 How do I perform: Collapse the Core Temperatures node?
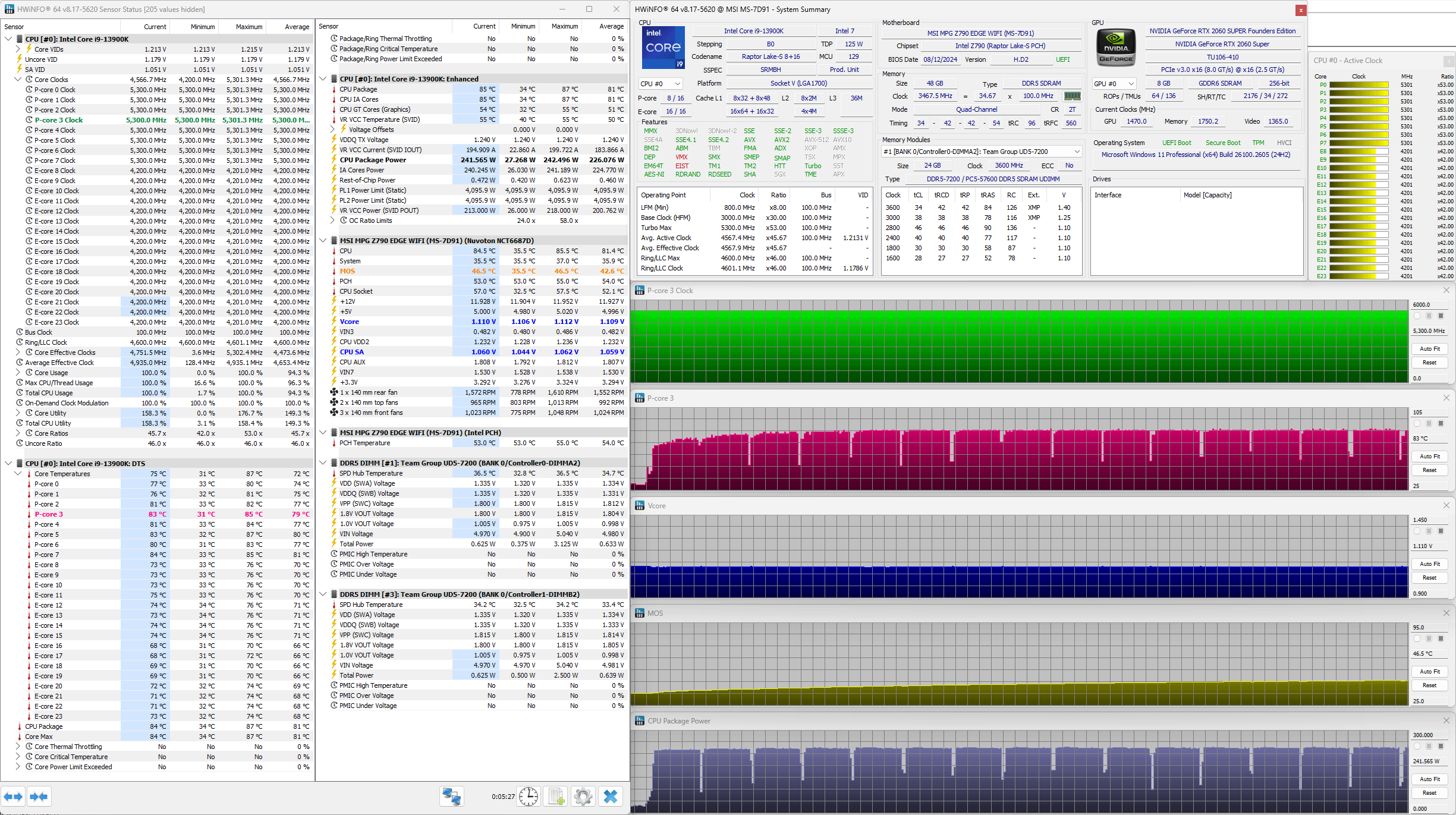(18, 474)
